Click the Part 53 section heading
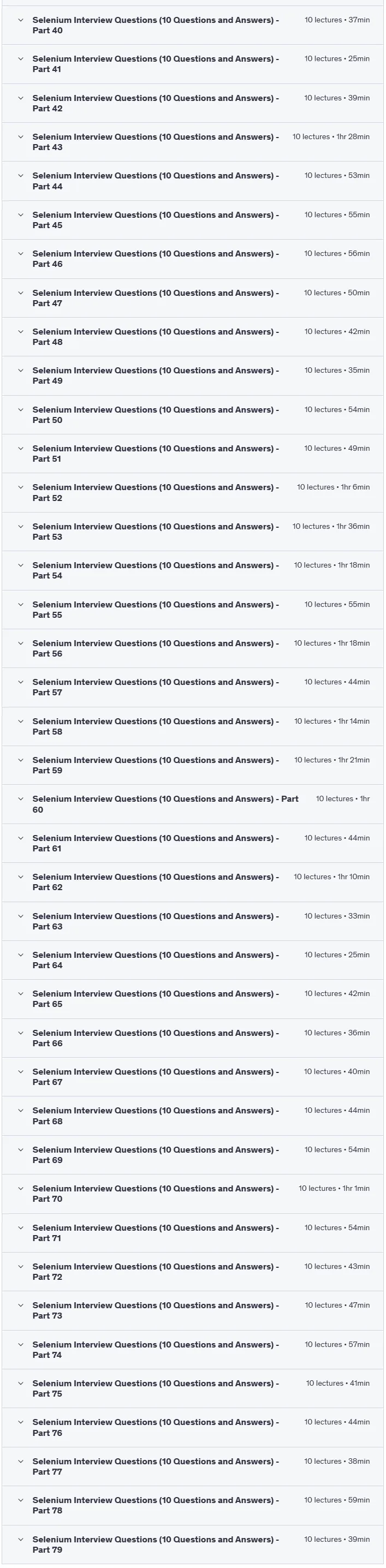Image resolution: width=386 pixels, height=1568 pixels. [x=156, y=532]
